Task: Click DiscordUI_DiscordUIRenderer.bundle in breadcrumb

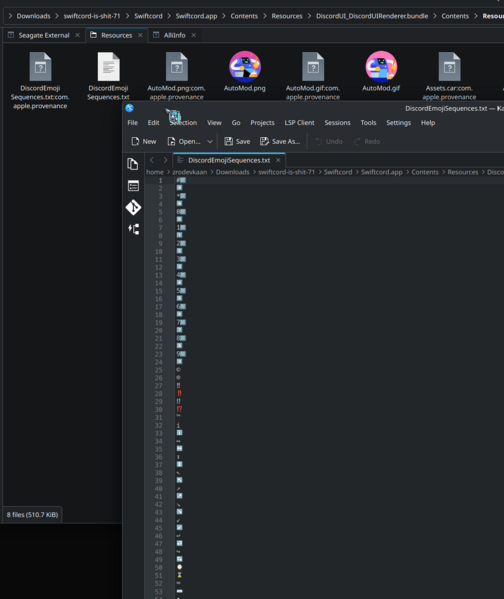Action: [x=372, y=16]
